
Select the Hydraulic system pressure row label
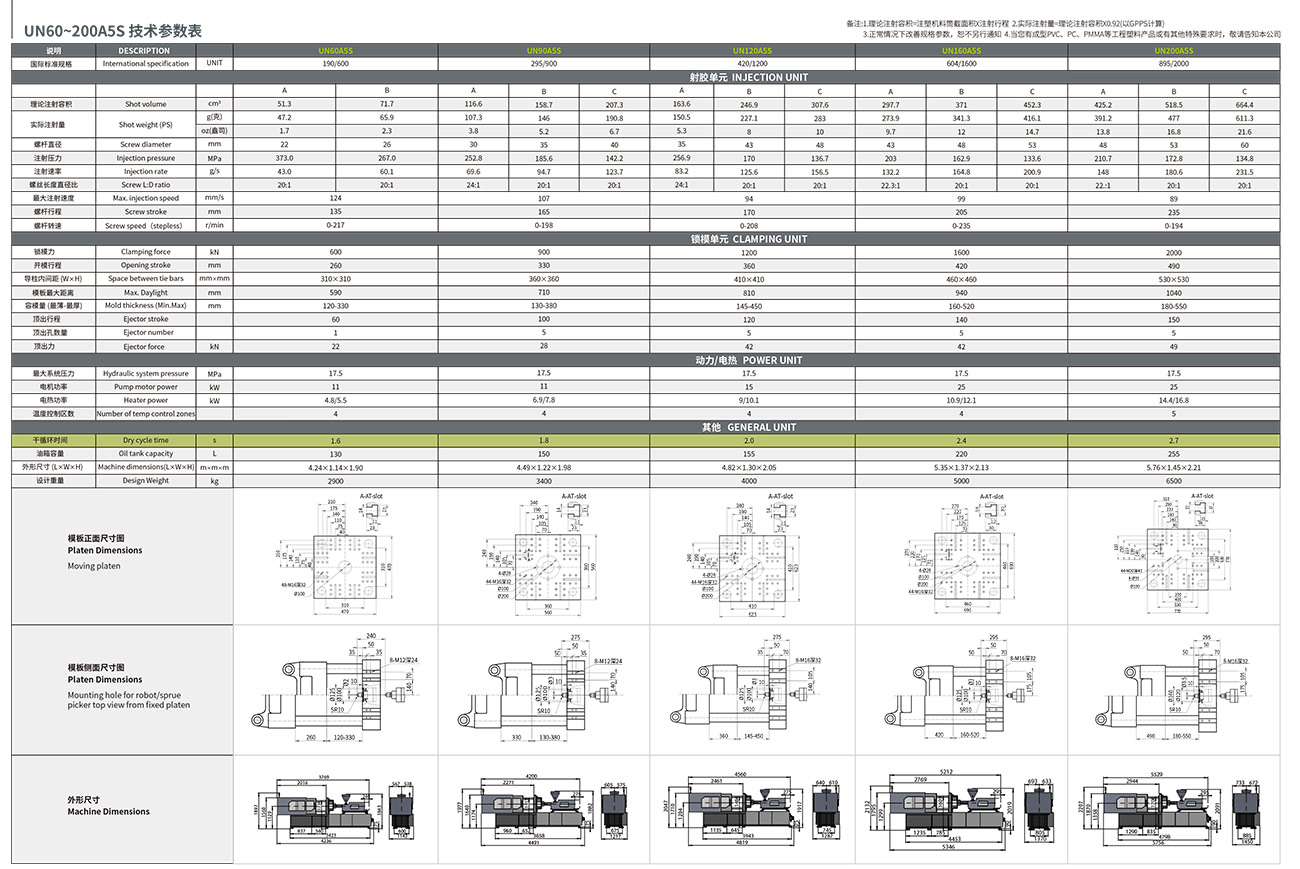click(145, 373)
